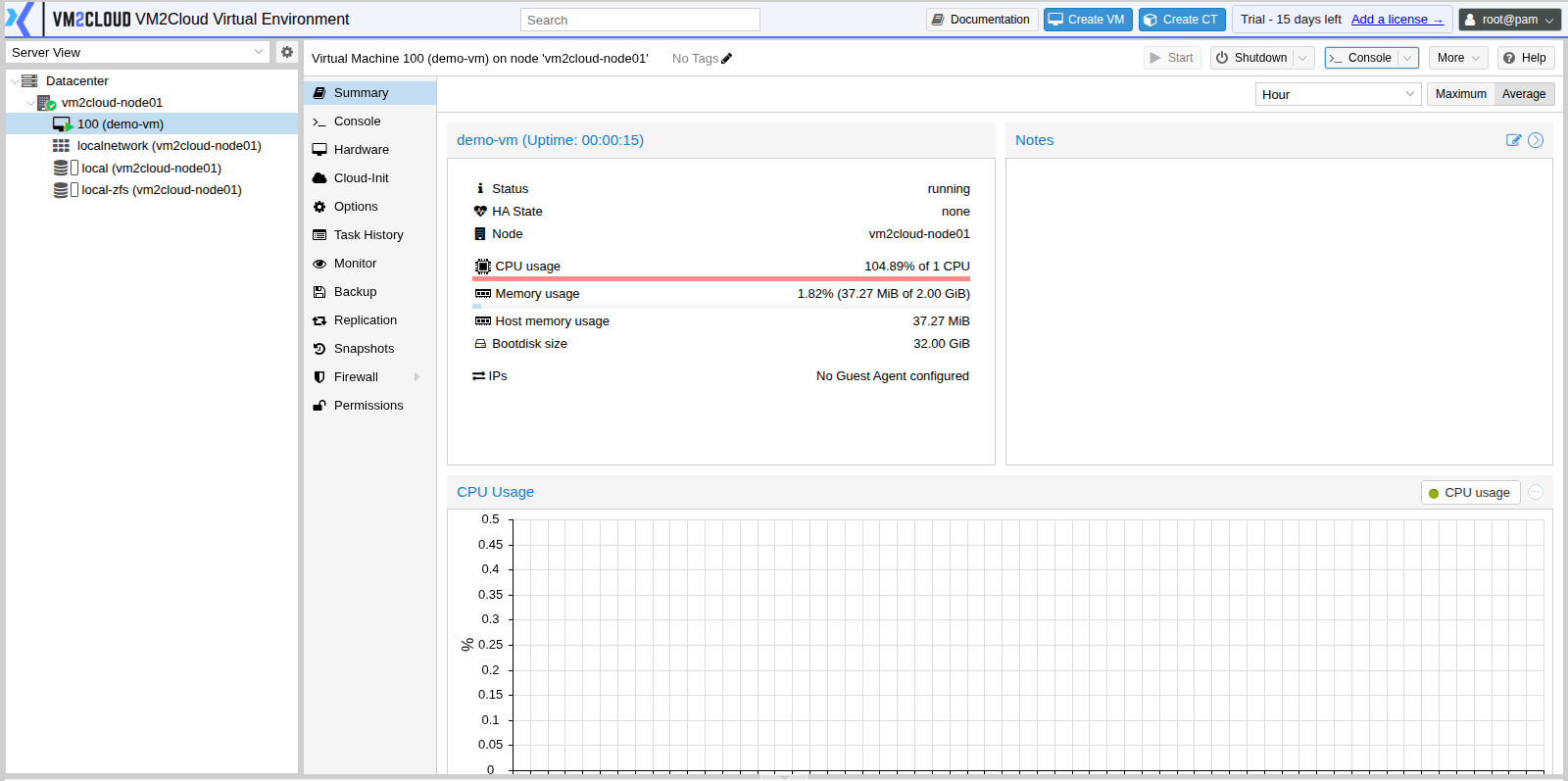This screenshot has height=781, width=1568.
Task: Switch graph mode to Maximum
Action: (1460, 94)
